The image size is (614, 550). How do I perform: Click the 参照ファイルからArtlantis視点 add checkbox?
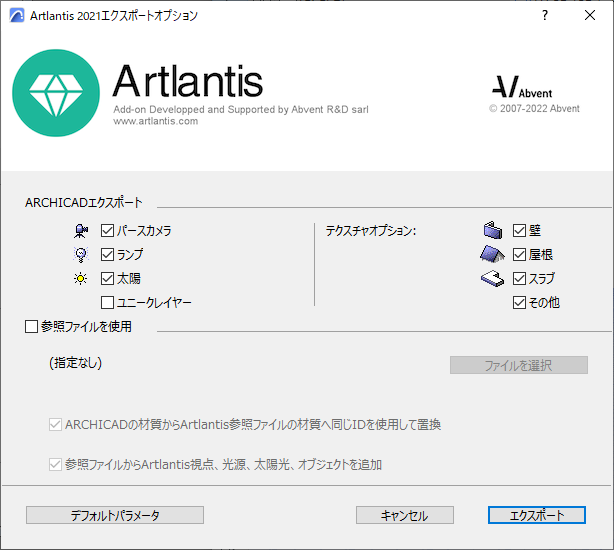[55, 465]
